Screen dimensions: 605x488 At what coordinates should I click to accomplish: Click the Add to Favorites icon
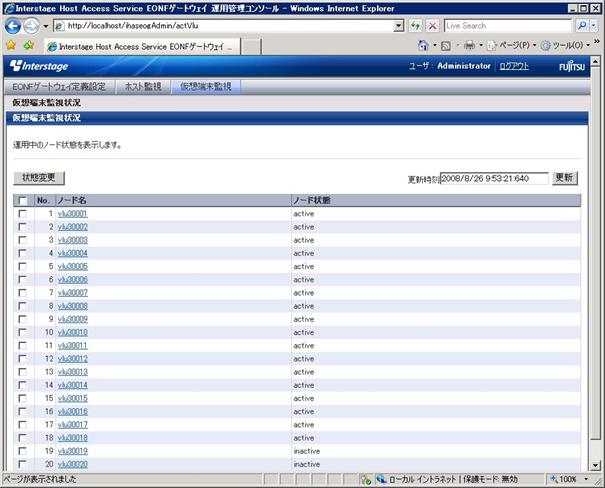[29, 46]
